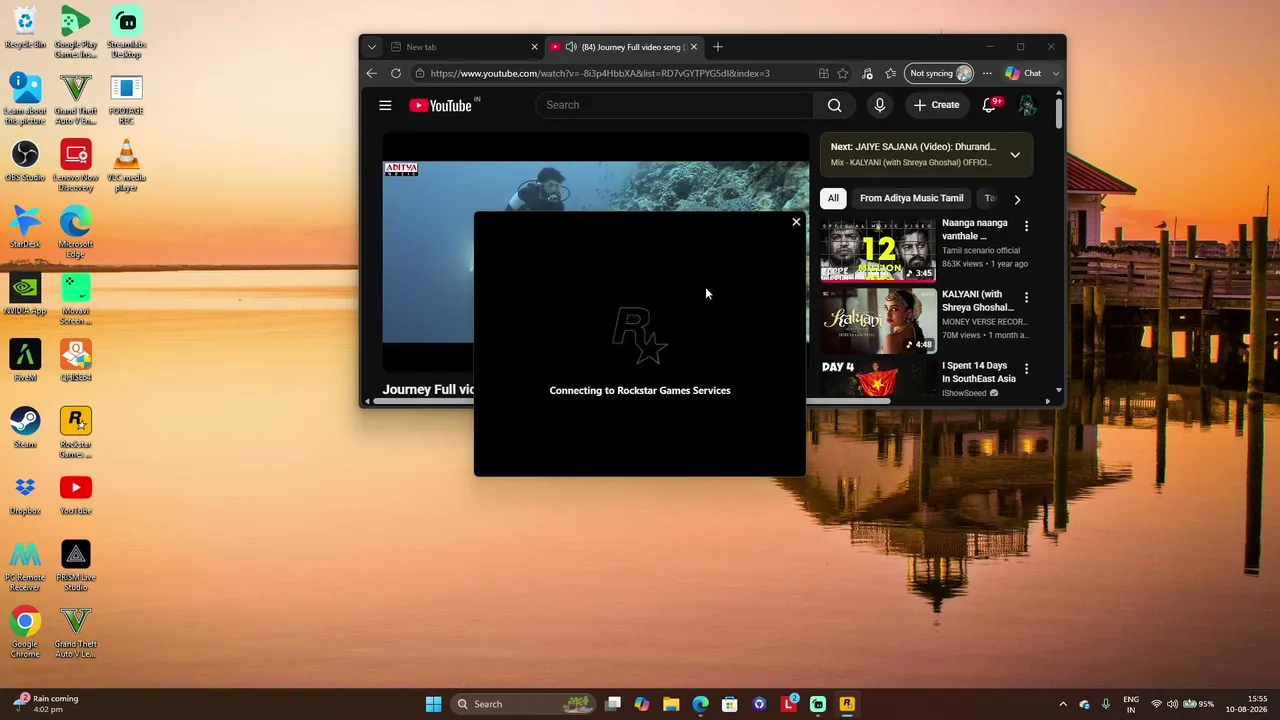Open options for Naanga naanga vanthale video
Screen dimensions: 1280x720
[x=1026, y=226]
